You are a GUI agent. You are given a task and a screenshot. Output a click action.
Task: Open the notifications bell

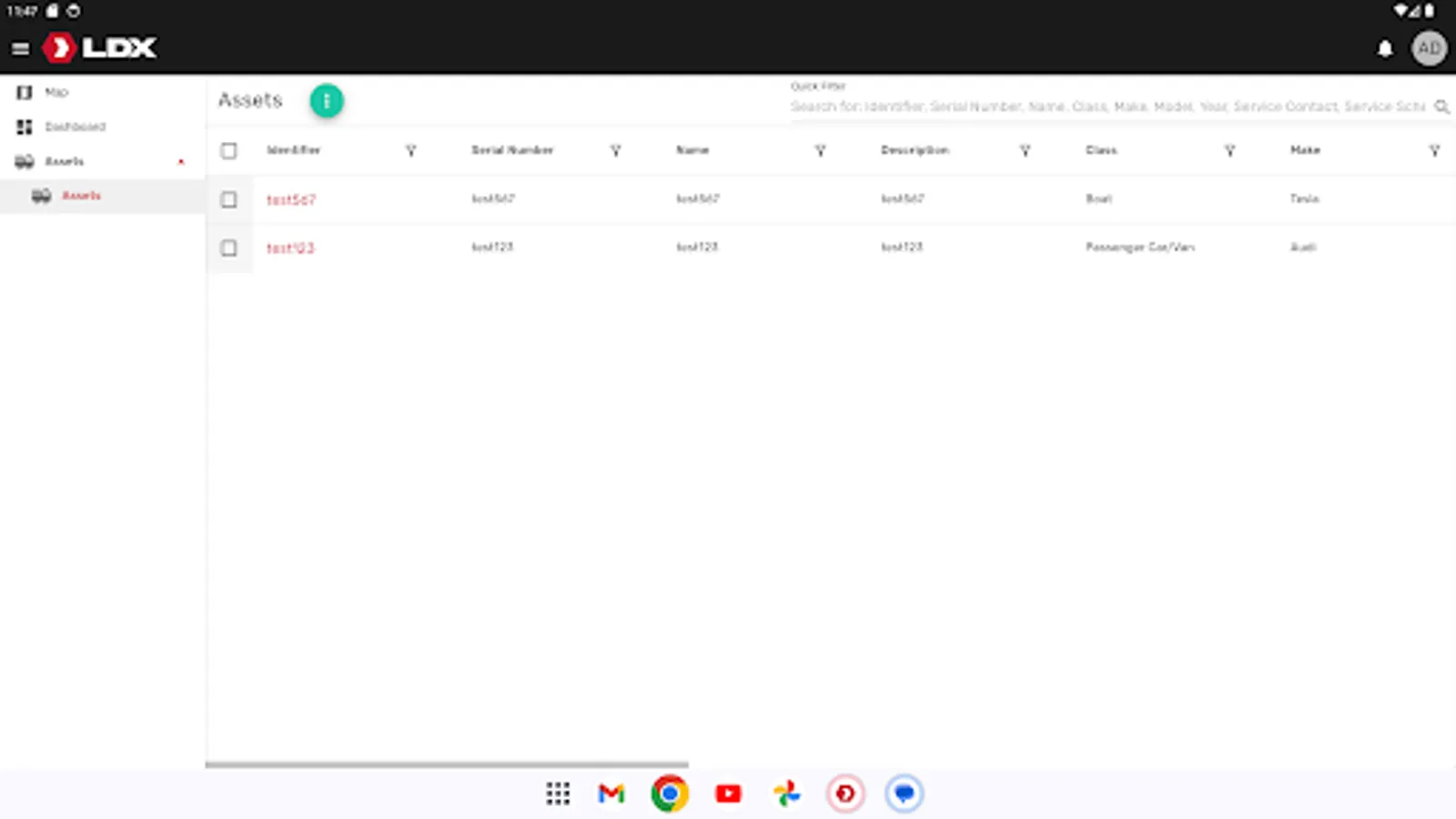[1385, 48]
